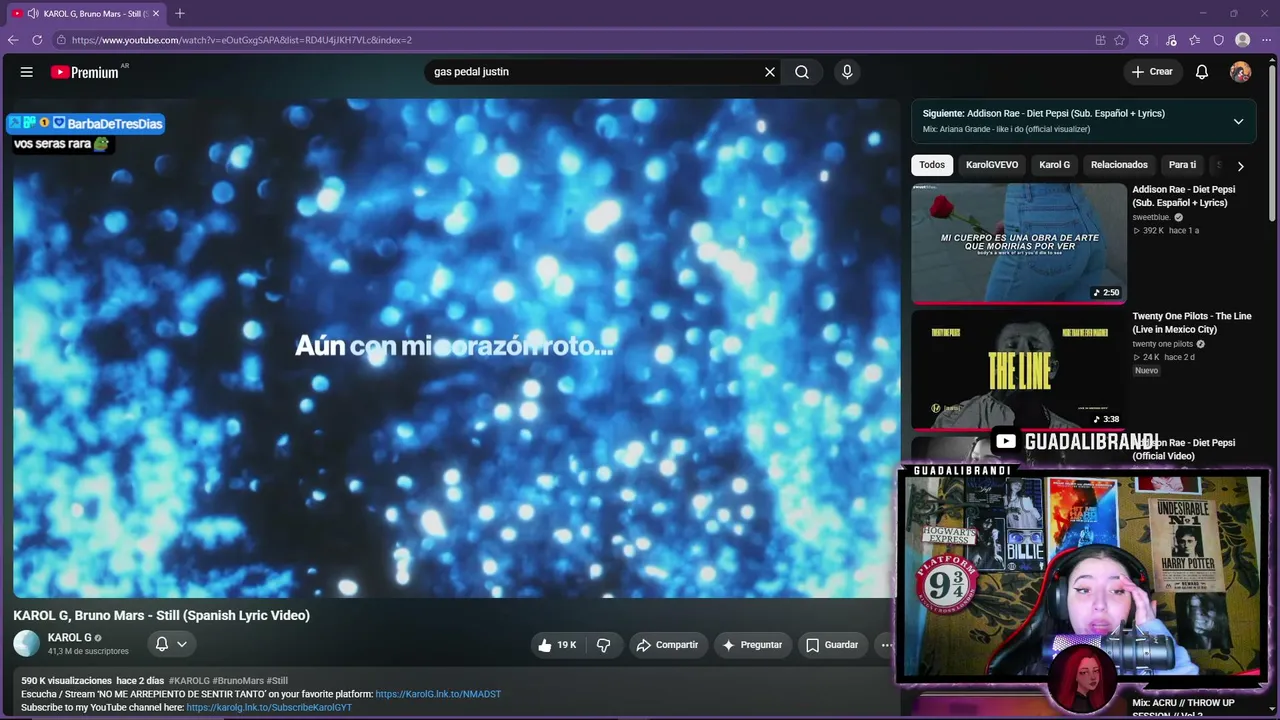Open YouTube notifications bell in header
Image resolution: width=1280 pixels, height=720 pixels.
[1202, 72]
